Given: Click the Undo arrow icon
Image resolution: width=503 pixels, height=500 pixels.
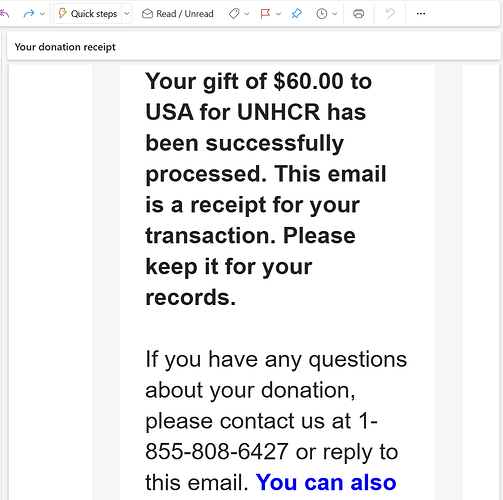Looking at the screenshot, I should [390, 14].
